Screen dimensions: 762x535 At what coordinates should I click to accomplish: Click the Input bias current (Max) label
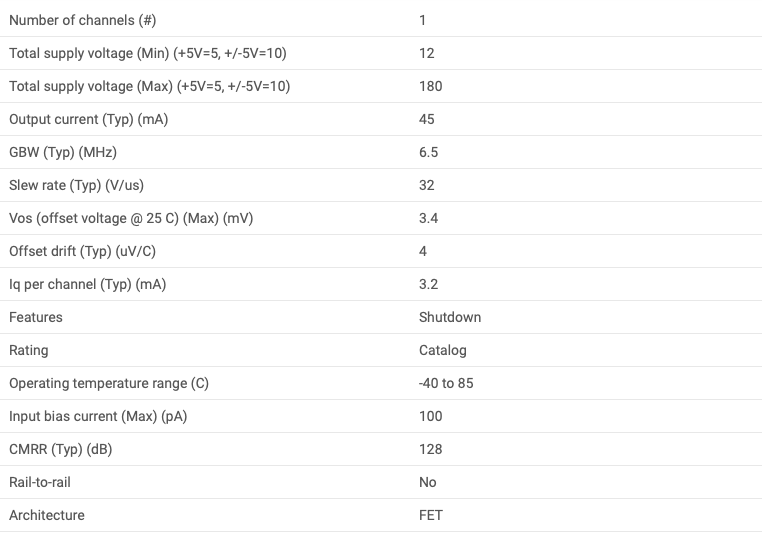tap(98, 417)
